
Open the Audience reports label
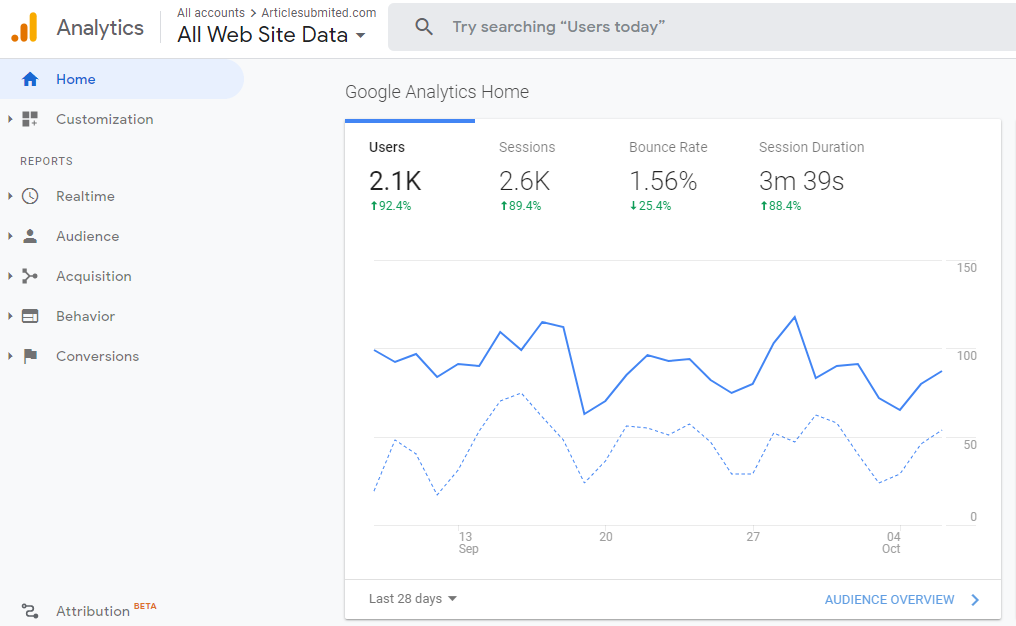(x=87, y=236)
